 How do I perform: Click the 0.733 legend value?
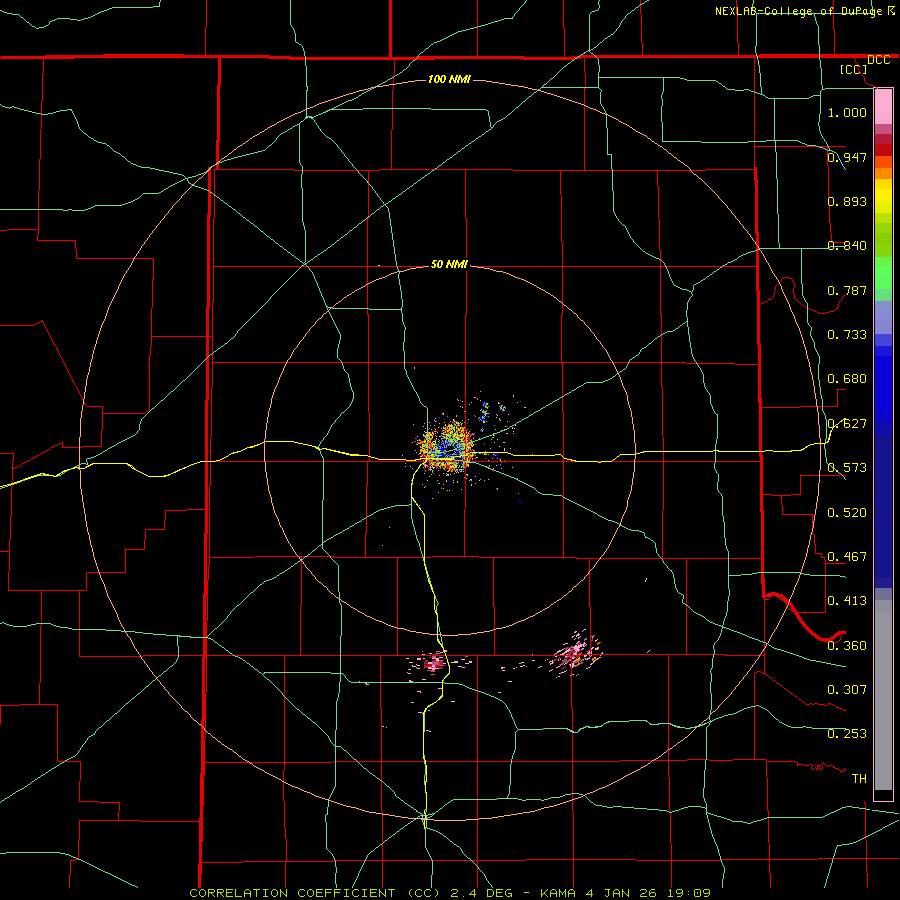click(x=847, y=335)
